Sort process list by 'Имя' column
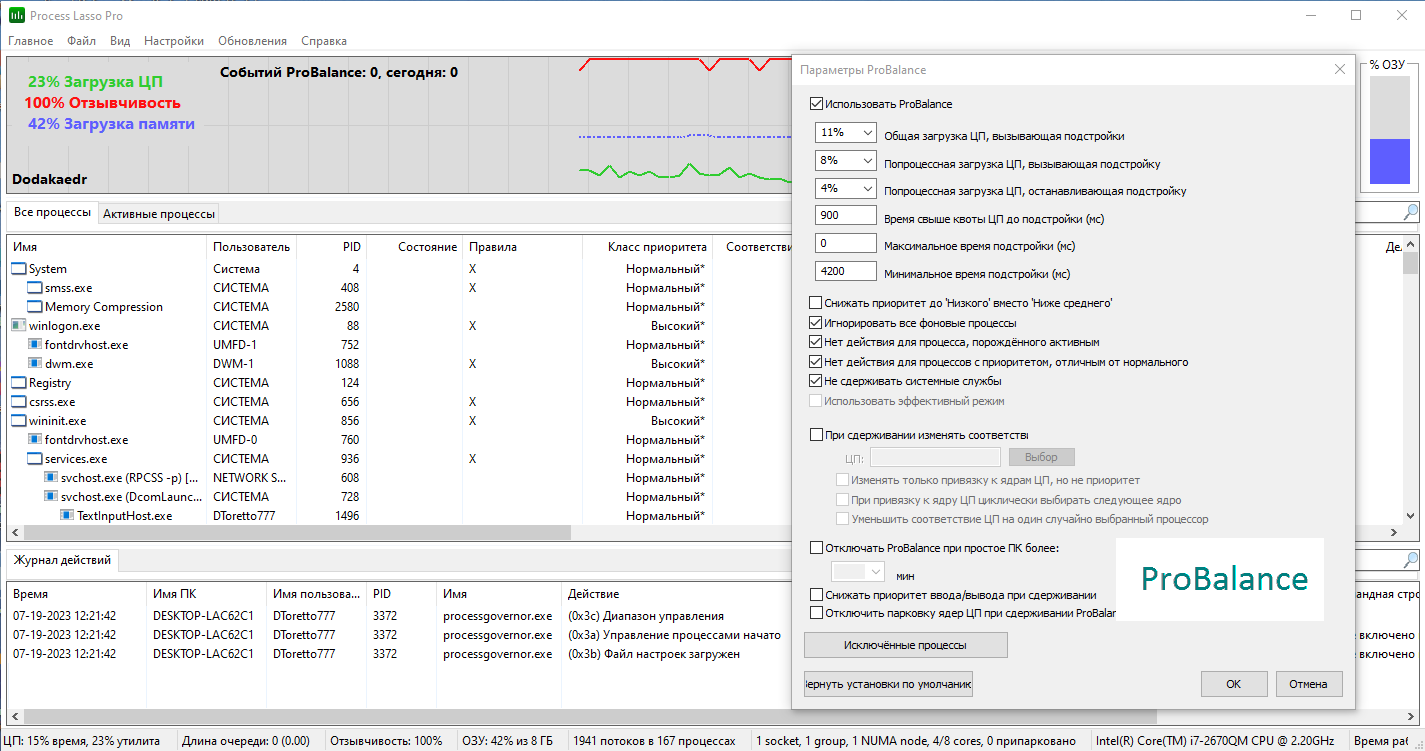 [108, 247]
